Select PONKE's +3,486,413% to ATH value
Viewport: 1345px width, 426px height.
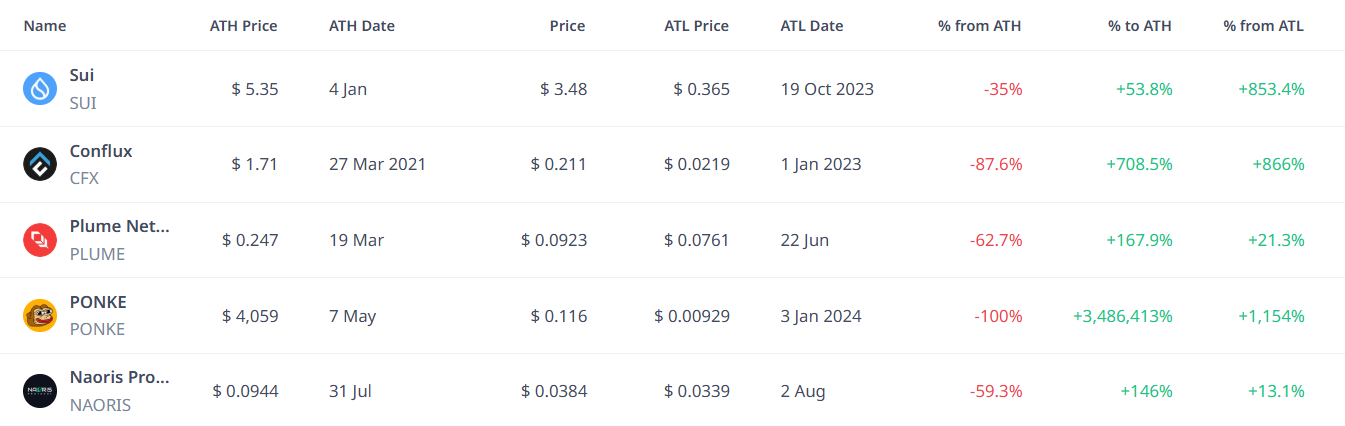point(1123,316)
